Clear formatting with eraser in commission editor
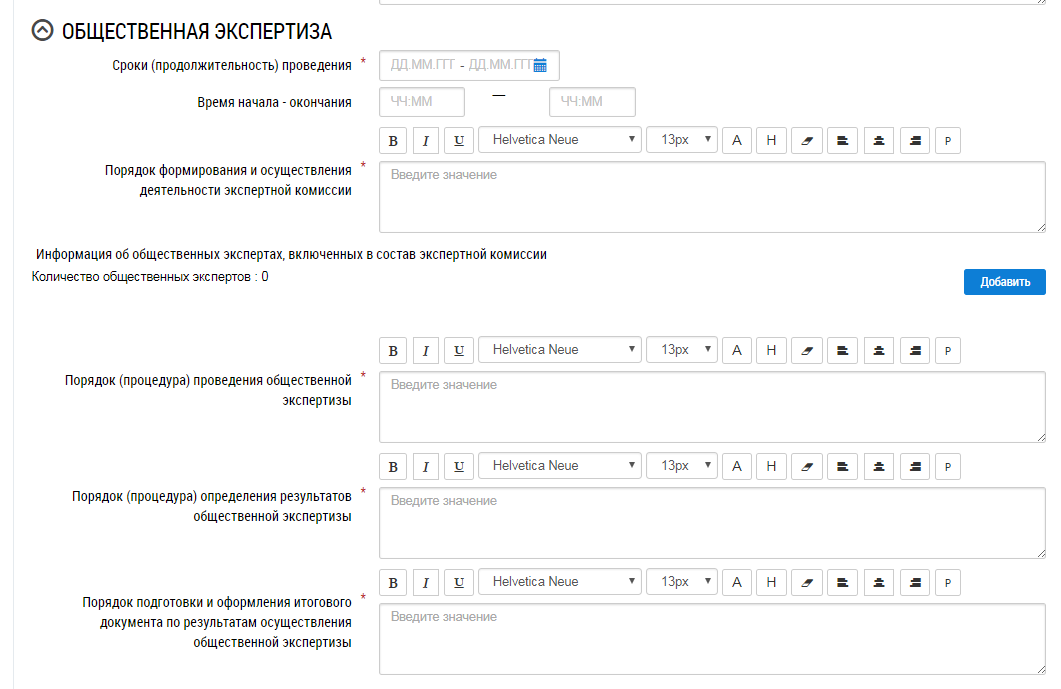This screenshot has height=689, width=1061. pyautogui.click(x=807, y=140)
